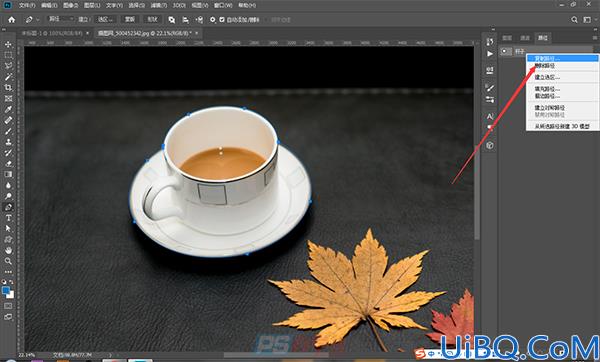600x362 pixels.
Task: Open the View menu
Action: [x=200, y=5]
